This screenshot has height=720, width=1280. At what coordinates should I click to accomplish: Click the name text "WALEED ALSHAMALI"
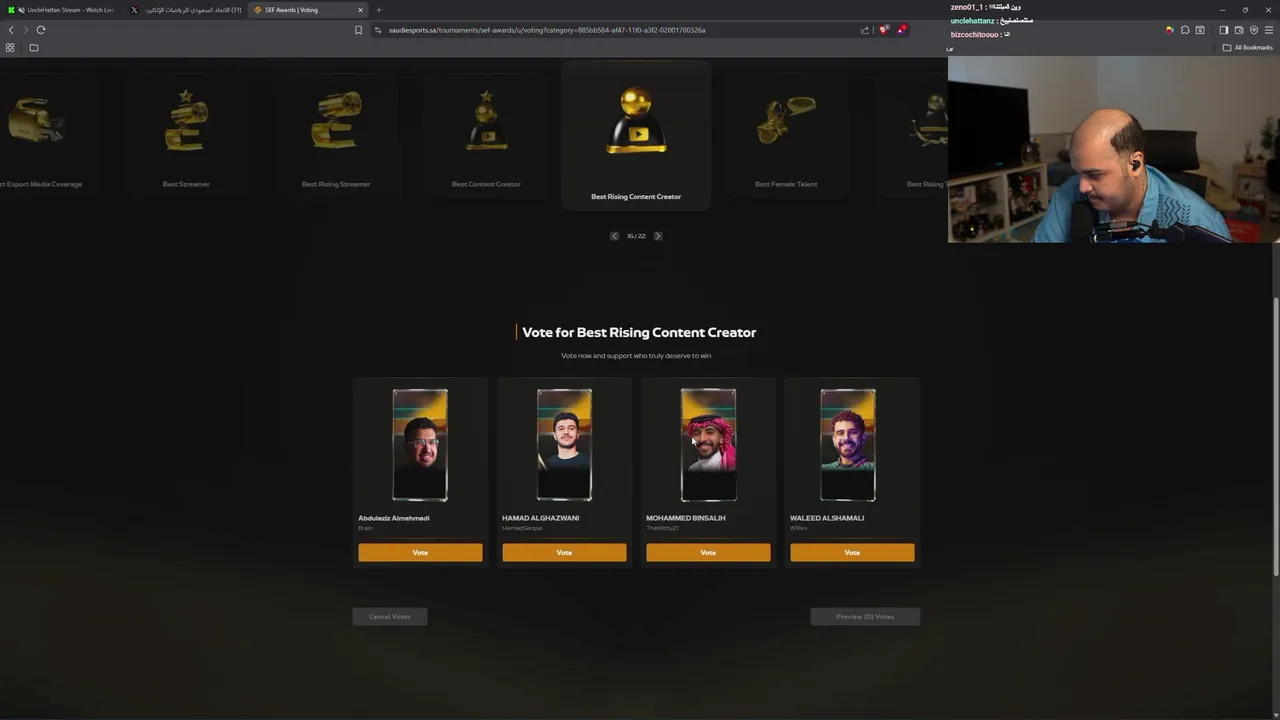827,518
